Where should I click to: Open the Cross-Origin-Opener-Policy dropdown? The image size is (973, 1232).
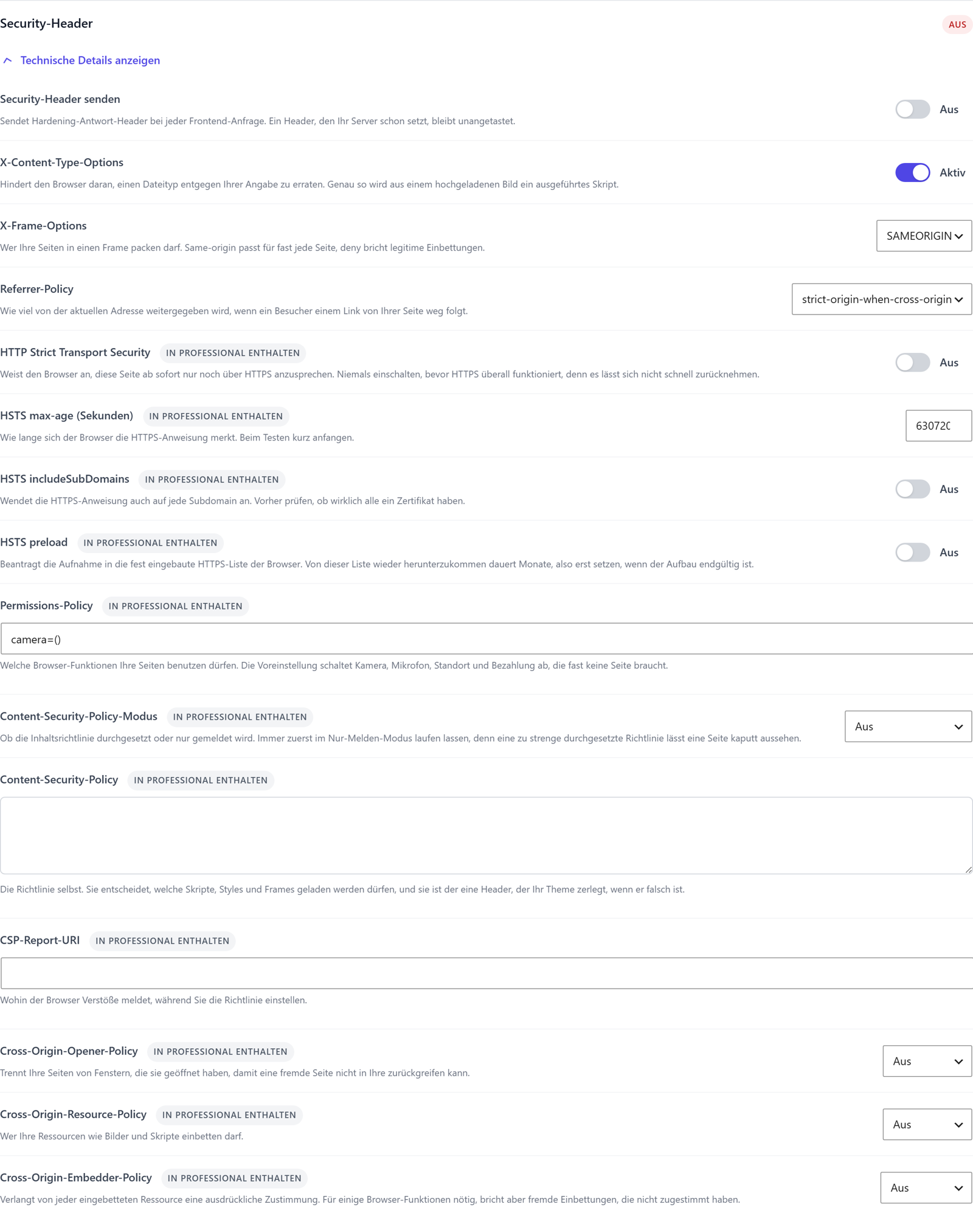[x=927, y=1061]
